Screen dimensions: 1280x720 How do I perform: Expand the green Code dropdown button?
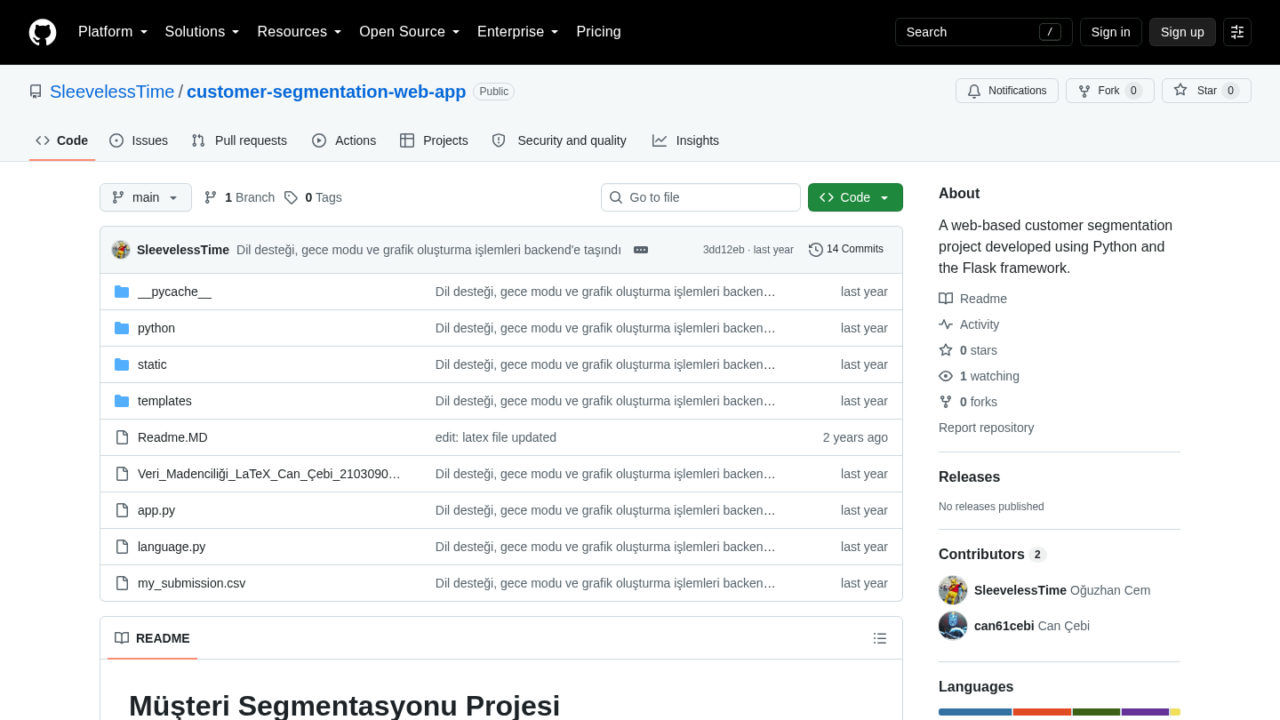tap(855, 197)
